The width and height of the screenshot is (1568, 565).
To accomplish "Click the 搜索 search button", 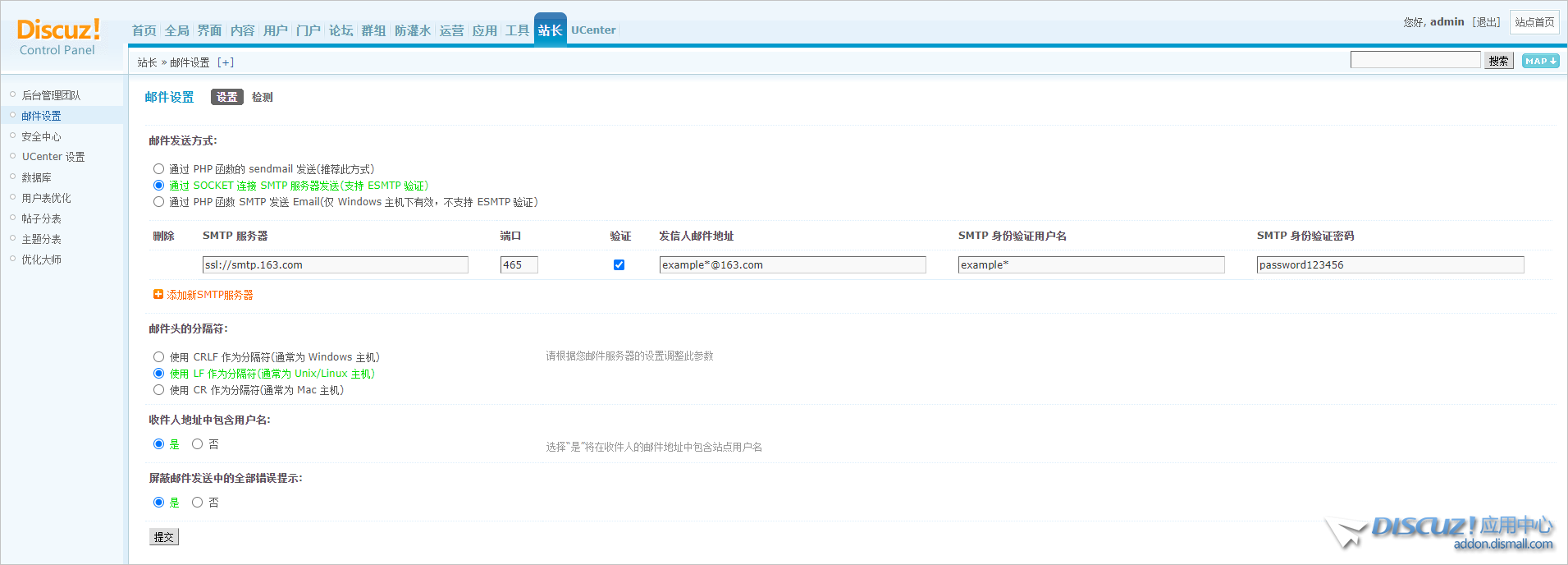I will (1498, 61).
